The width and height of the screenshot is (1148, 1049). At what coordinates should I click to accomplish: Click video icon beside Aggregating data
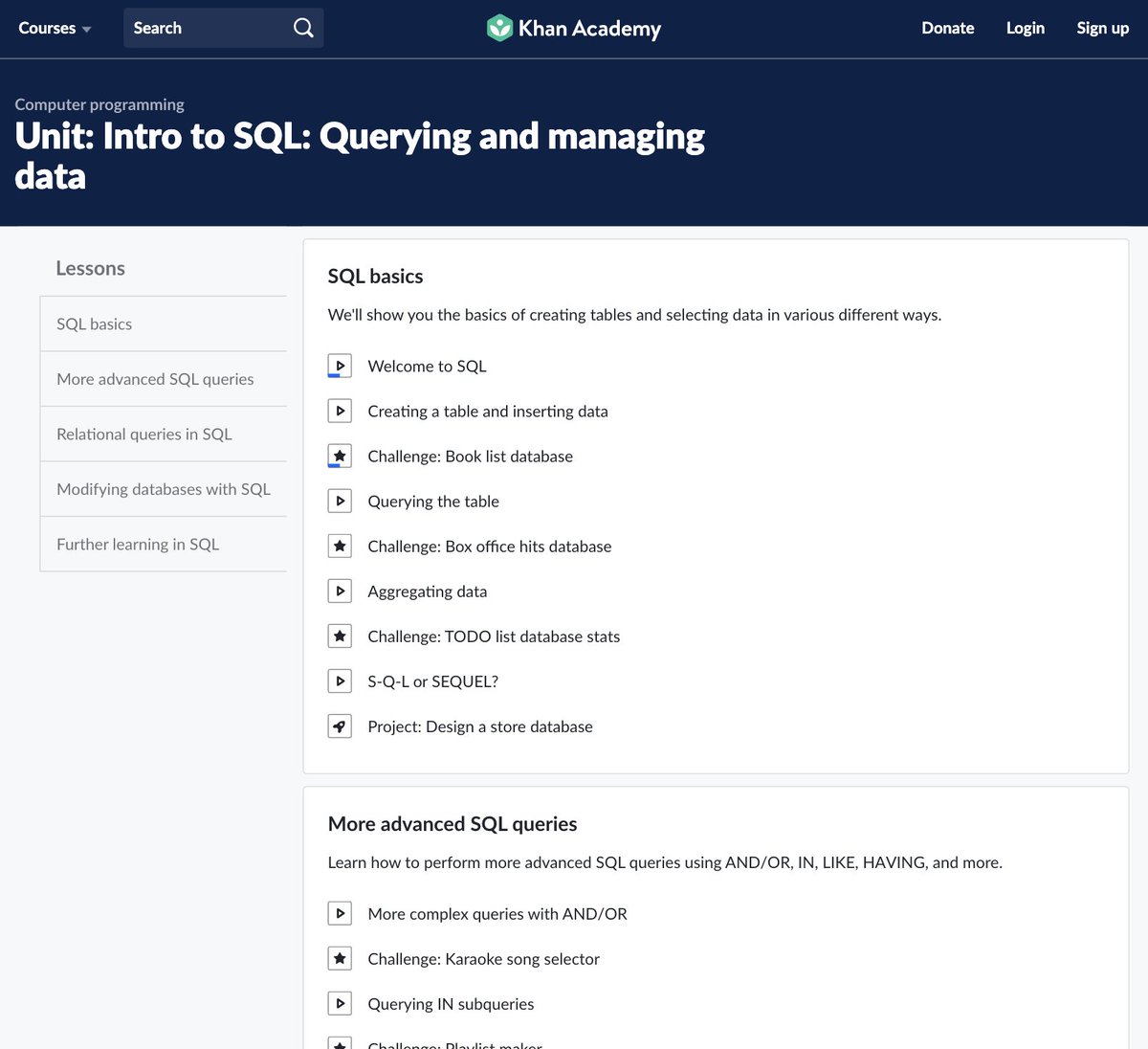tap(340, 591)
